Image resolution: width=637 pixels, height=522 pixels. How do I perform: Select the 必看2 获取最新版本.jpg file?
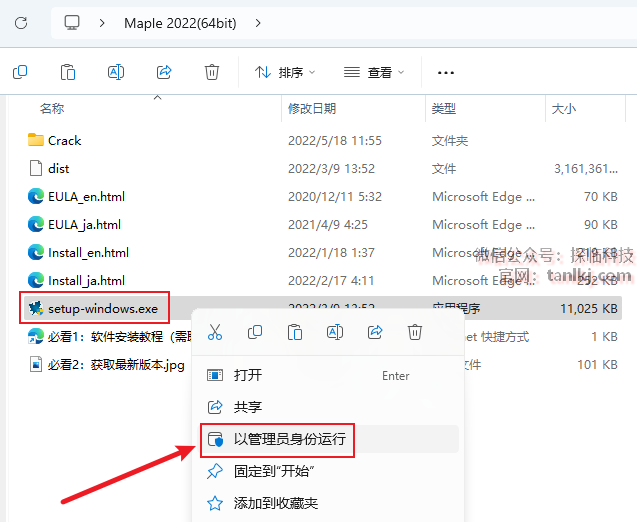click(x=106, y=365)
